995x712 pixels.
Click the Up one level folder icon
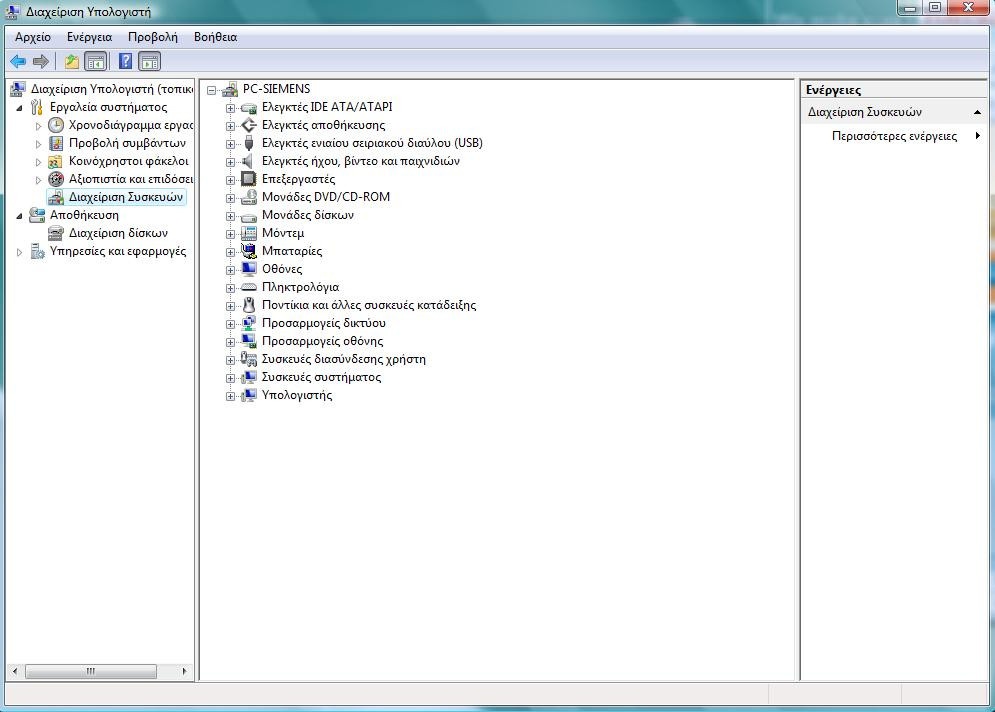coord(72,62)
